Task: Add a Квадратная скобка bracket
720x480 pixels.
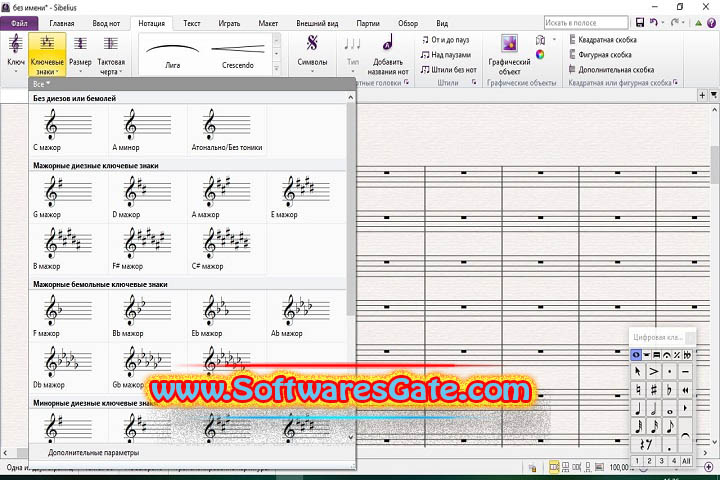Action: coord(602,40)
